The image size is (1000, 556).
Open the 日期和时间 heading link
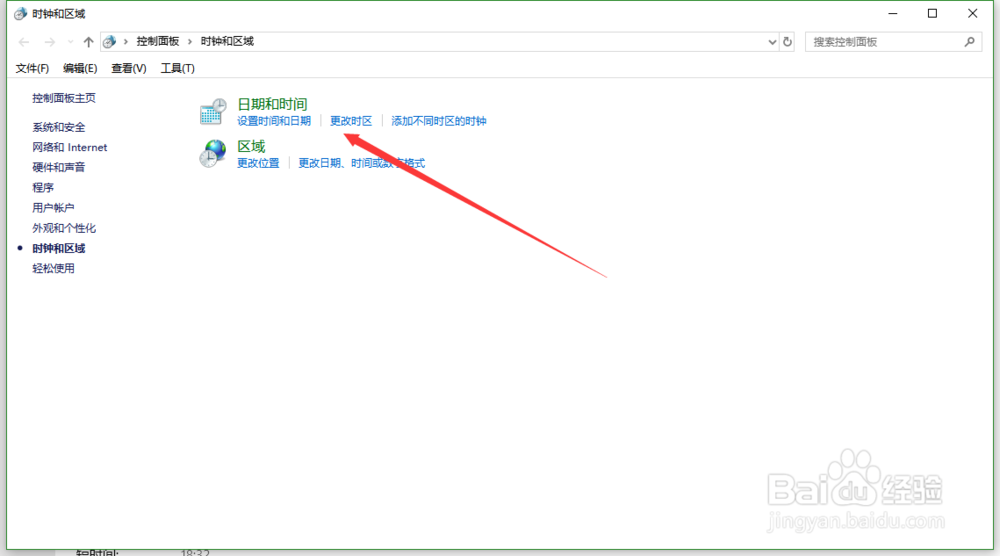(x=272, y=104)
